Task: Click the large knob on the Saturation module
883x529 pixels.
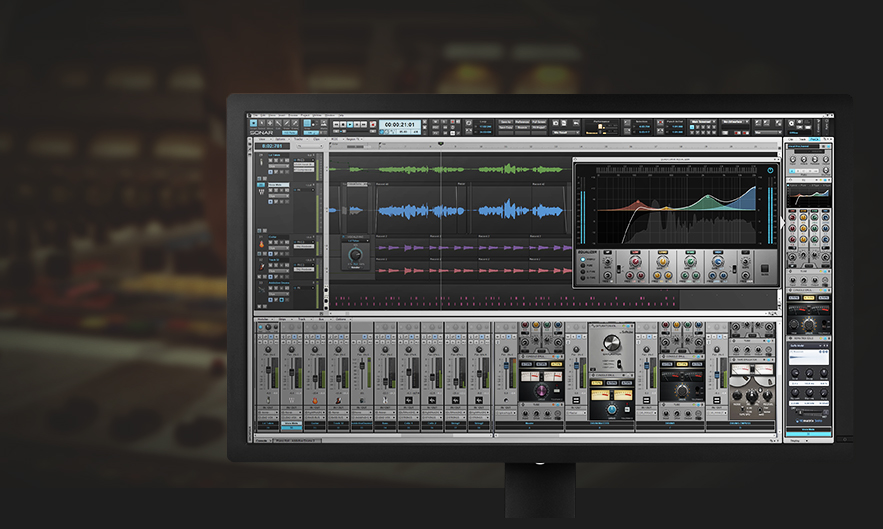Action: [611, 343]
